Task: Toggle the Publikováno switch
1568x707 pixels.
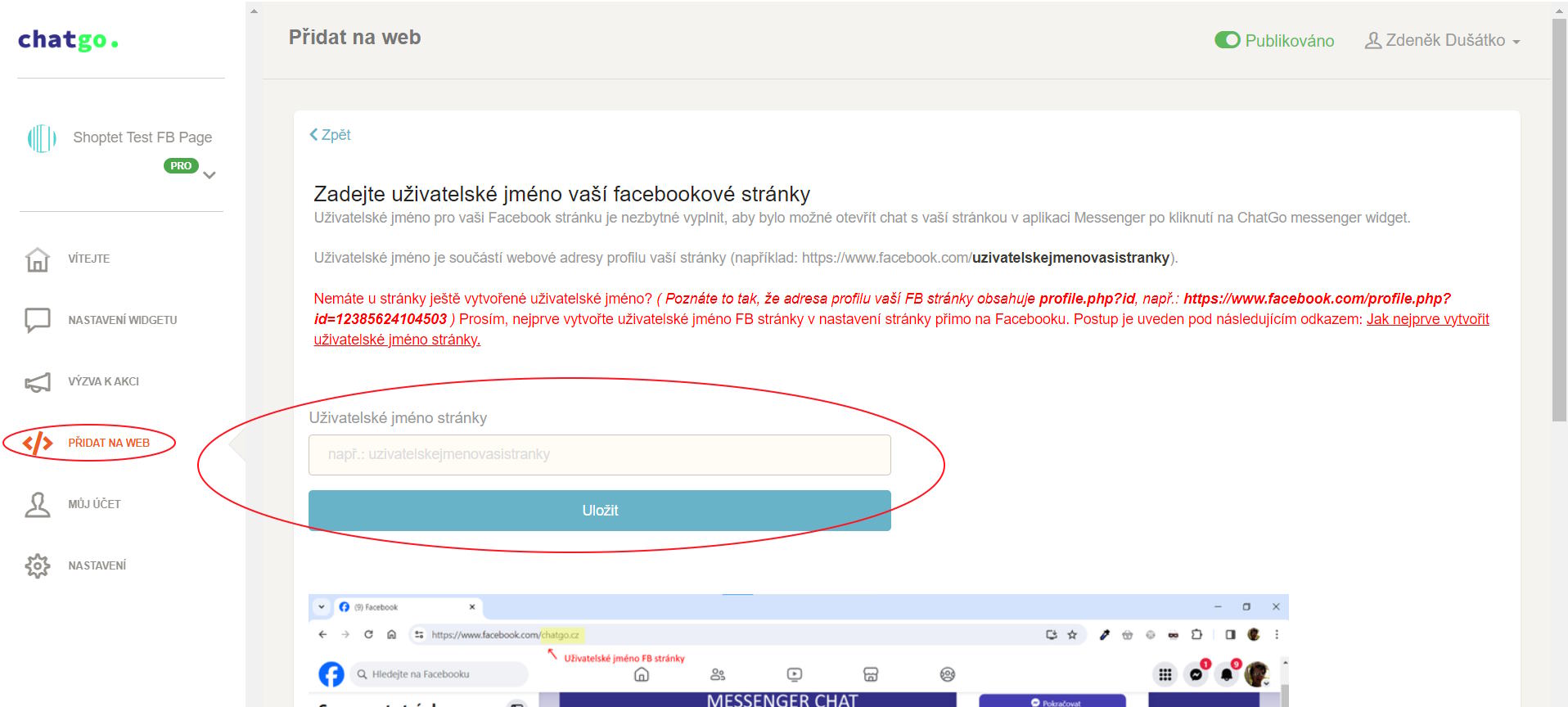Action: click(x=1228, y=40)
